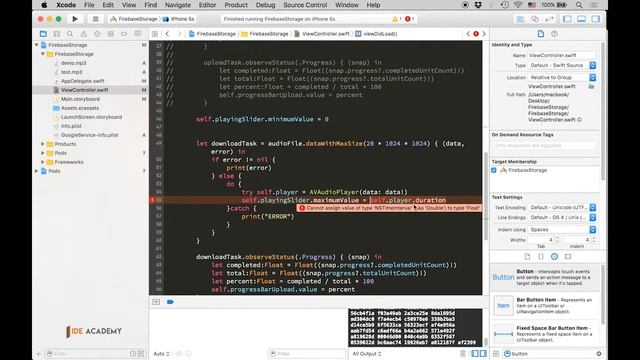Switch to Version editor
This screenshot has width=640, height=360.
(x=549, y=19)
